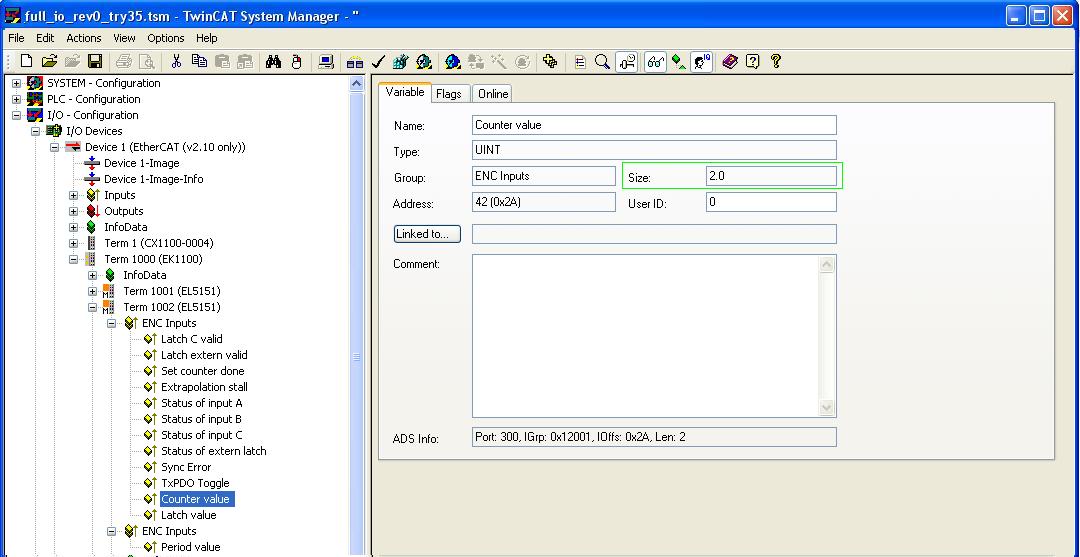Click the magnifying glass zoom icon
Screen dimensions: 1080x557
tap(602, 61)
